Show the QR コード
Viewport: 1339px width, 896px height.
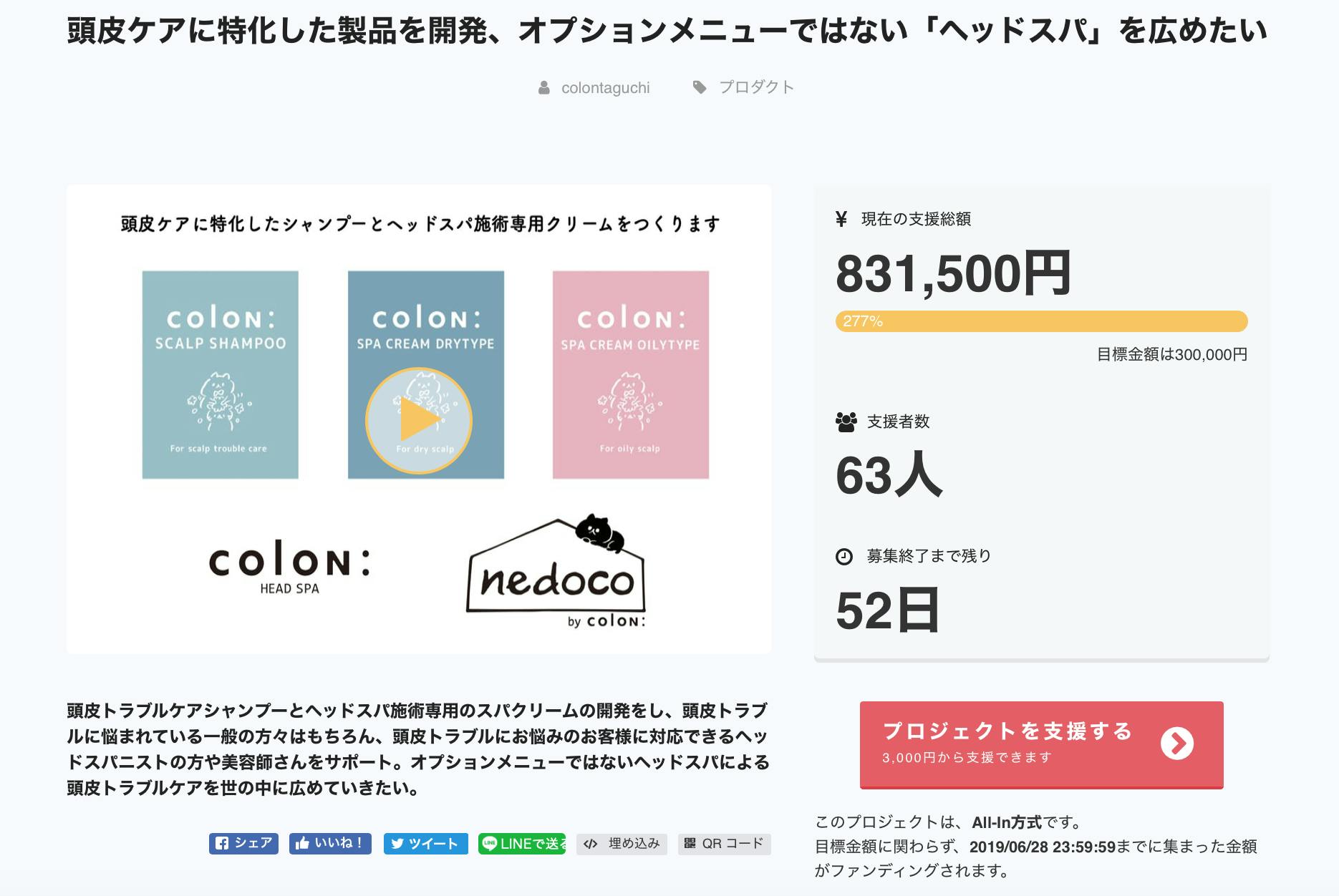coord(724,844)
